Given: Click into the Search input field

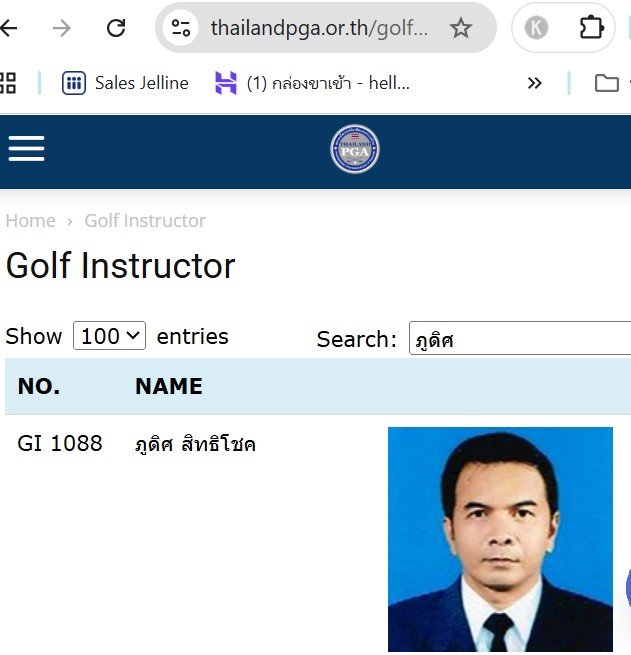Looking at the screenshot, I should [x=520, y=339].
